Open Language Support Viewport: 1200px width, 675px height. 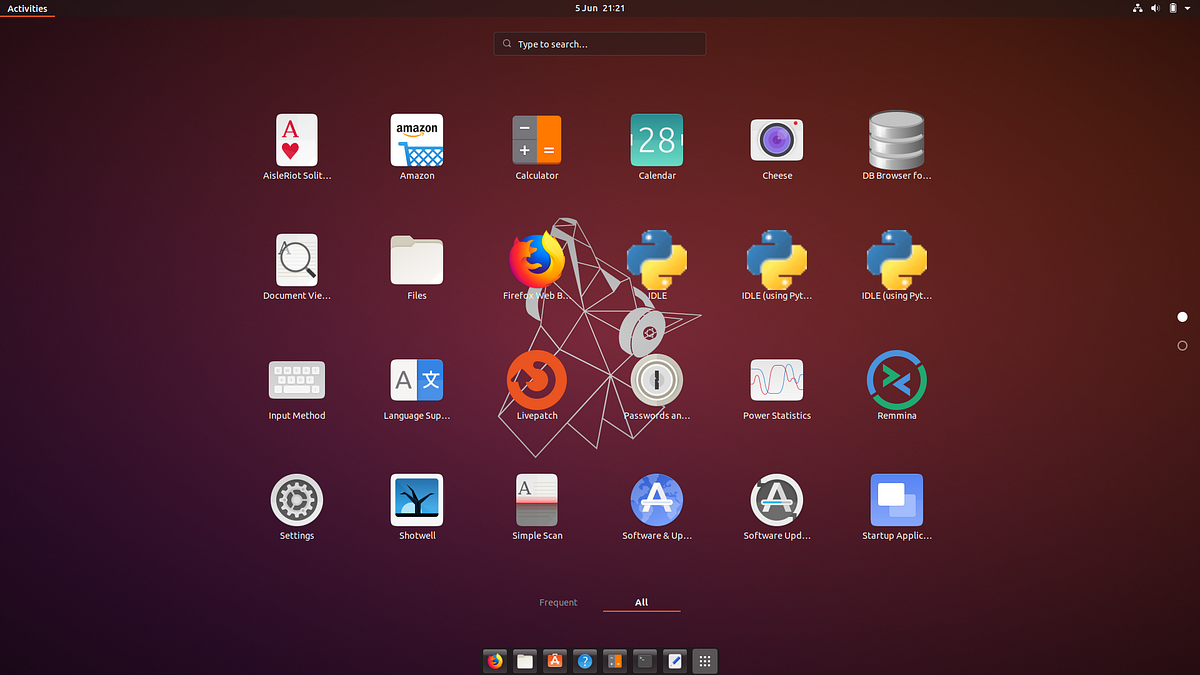[x=417, y=380]
